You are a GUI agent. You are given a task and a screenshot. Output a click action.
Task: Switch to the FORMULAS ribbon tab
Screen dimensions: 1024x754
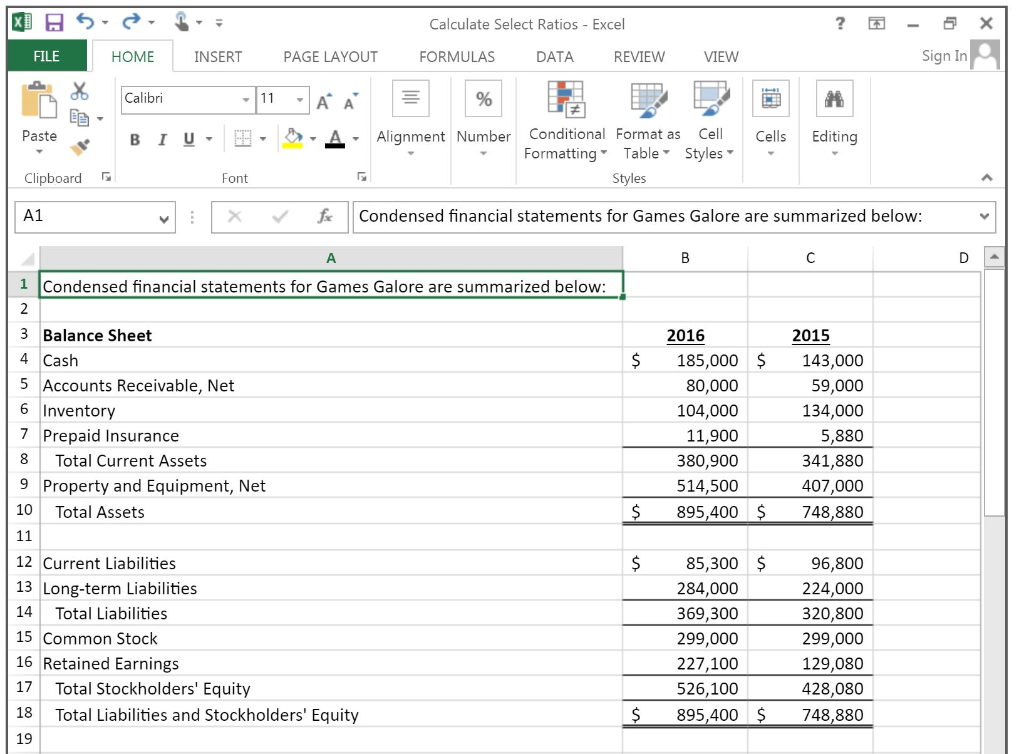[456, 57]
